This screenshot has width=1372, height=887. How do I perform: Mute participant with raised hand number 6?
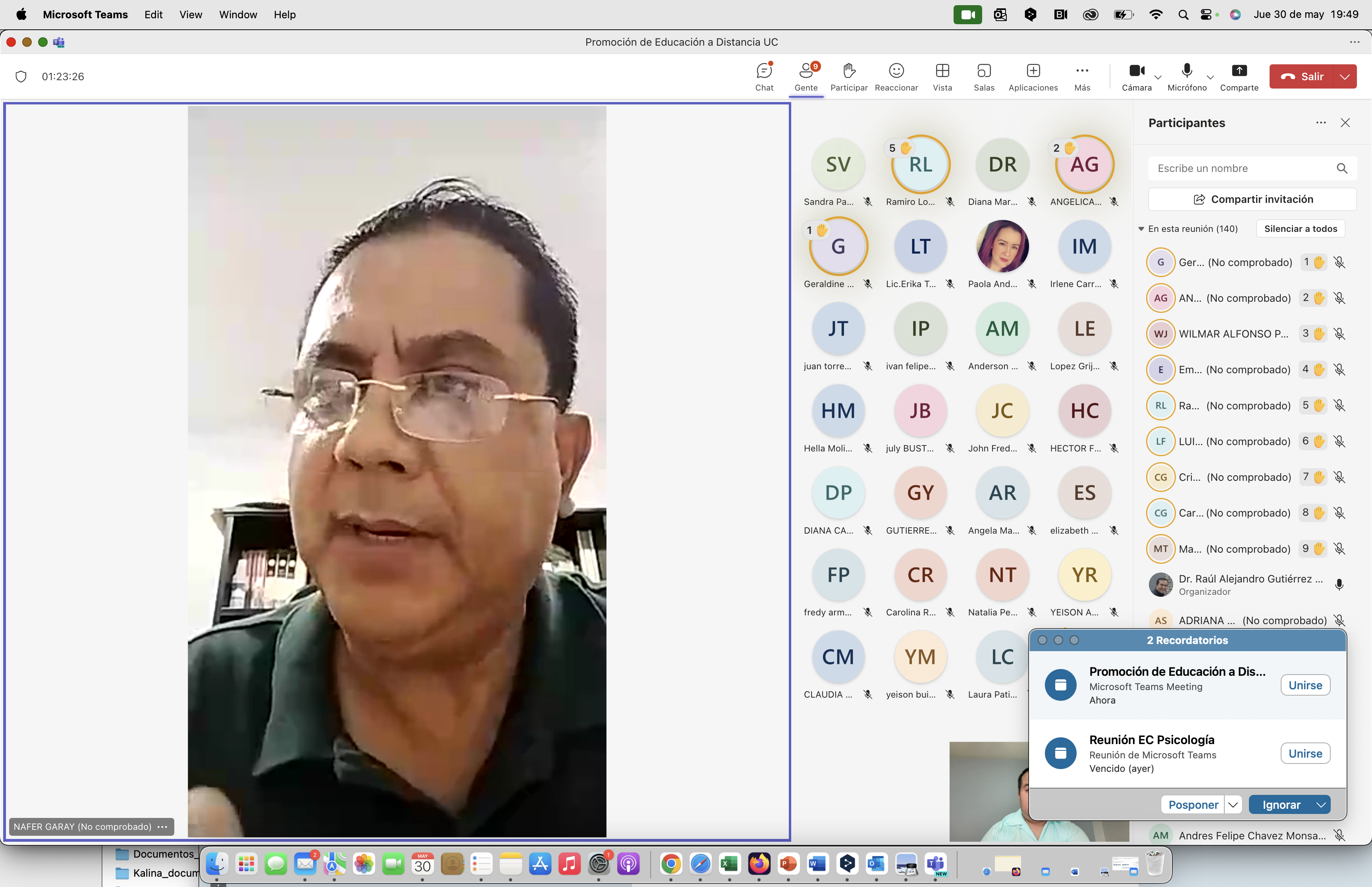pyautogui.click(x=1339, y=441)
